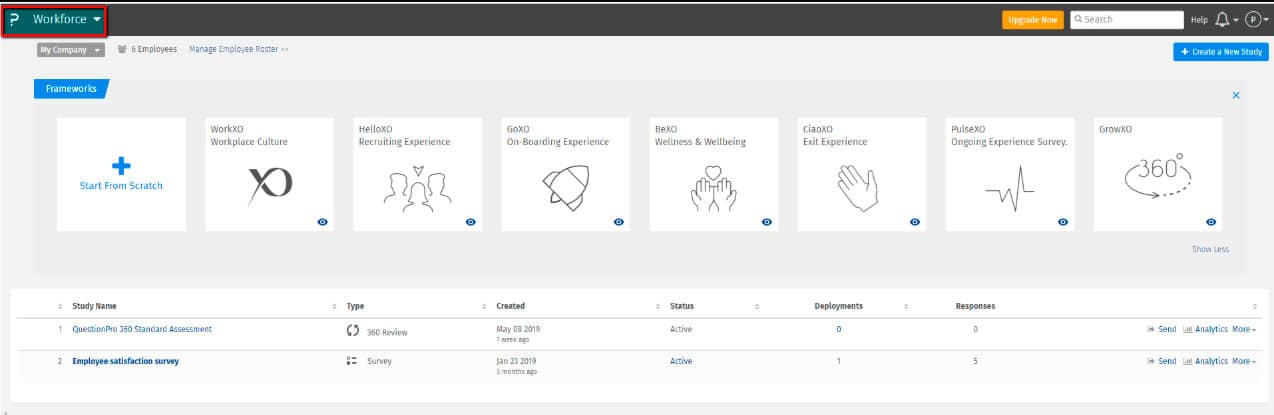Expand More menu for 360 Assessment
This screenshot has height=415, width=1274.
(x=1244, y=331)
